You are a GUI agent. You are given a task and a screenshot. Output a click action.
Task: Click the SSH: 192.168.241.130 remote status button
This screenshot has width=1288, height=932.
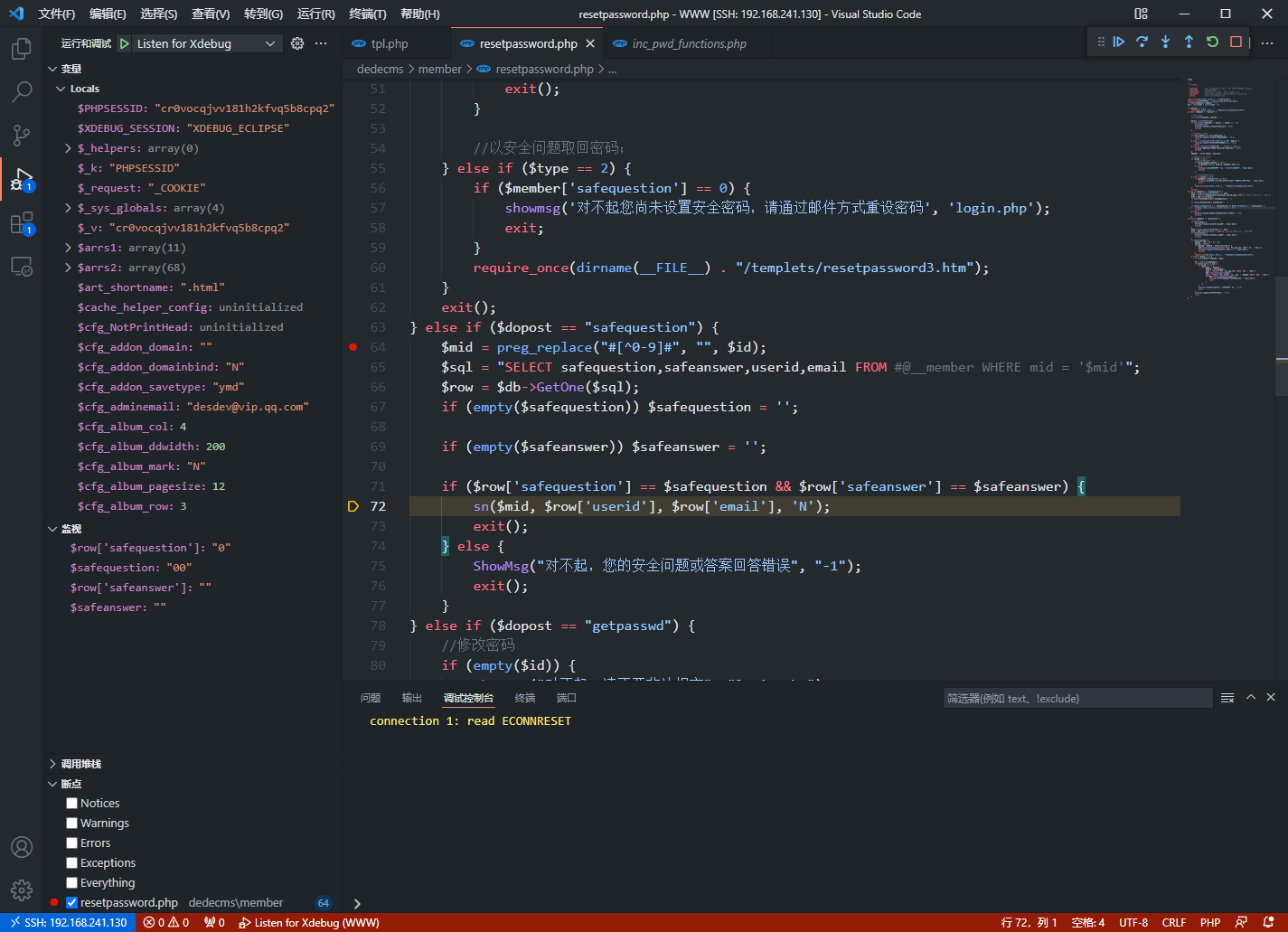[68, 923]
